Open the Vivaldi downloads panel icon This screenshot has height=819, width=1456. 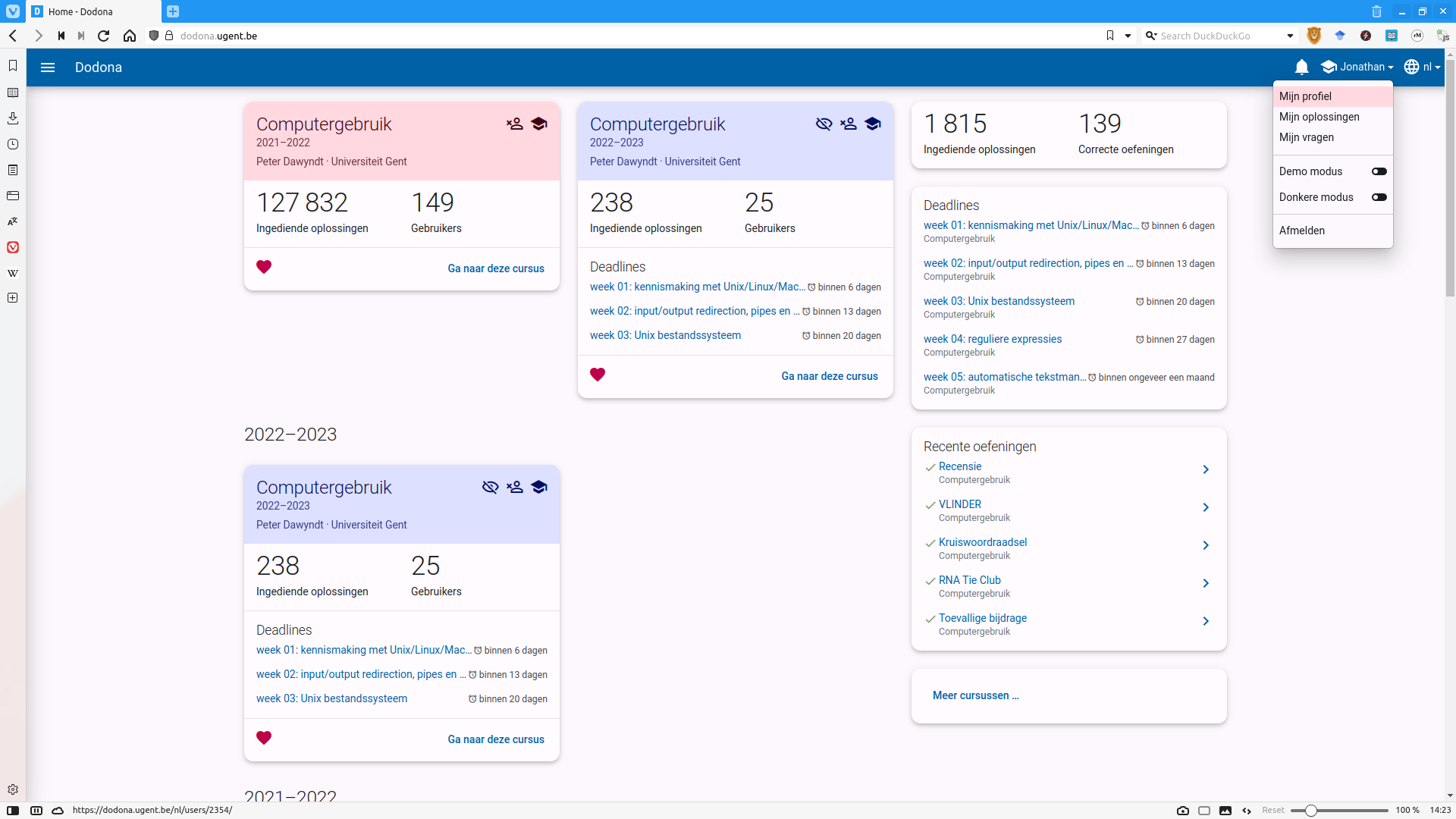tap(13, 118)
